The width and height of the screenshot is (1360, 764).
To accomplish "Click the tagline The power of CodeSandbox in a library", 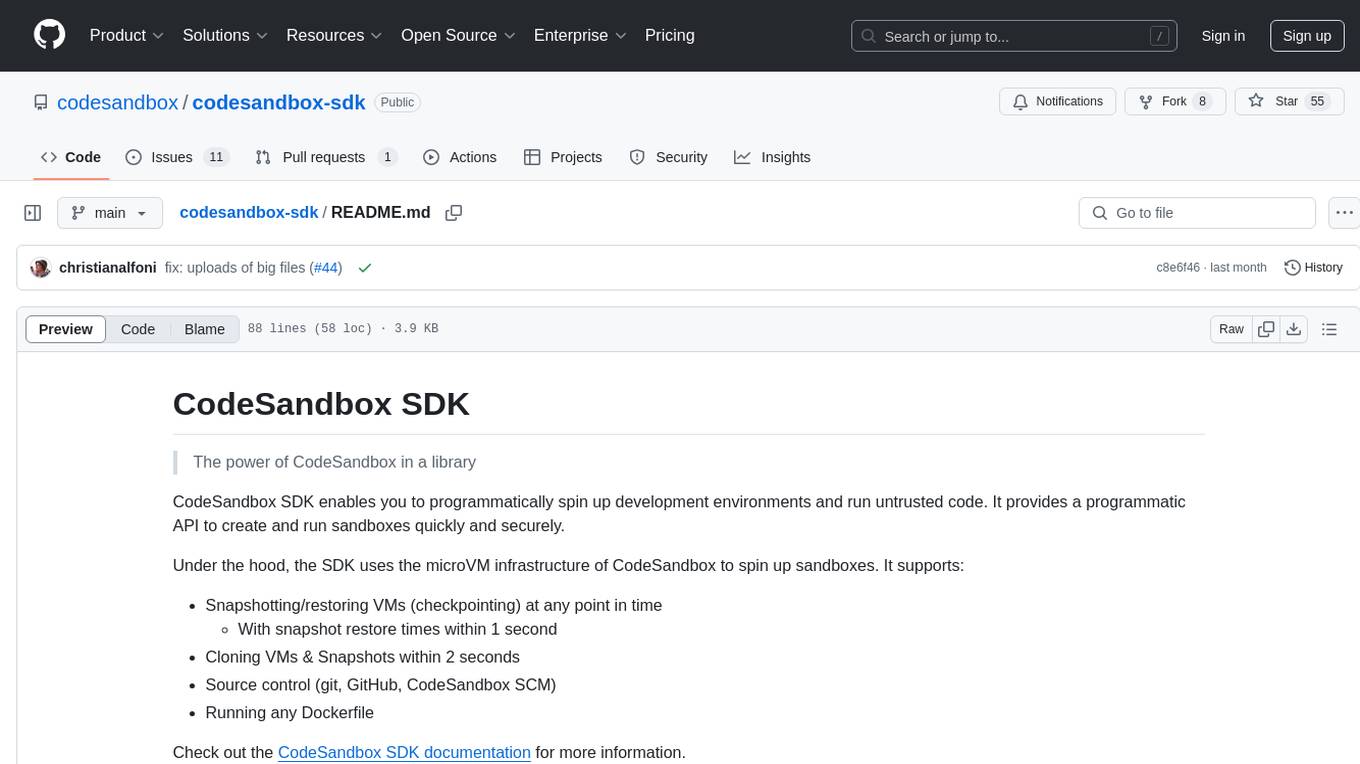I will coord(334,462).
